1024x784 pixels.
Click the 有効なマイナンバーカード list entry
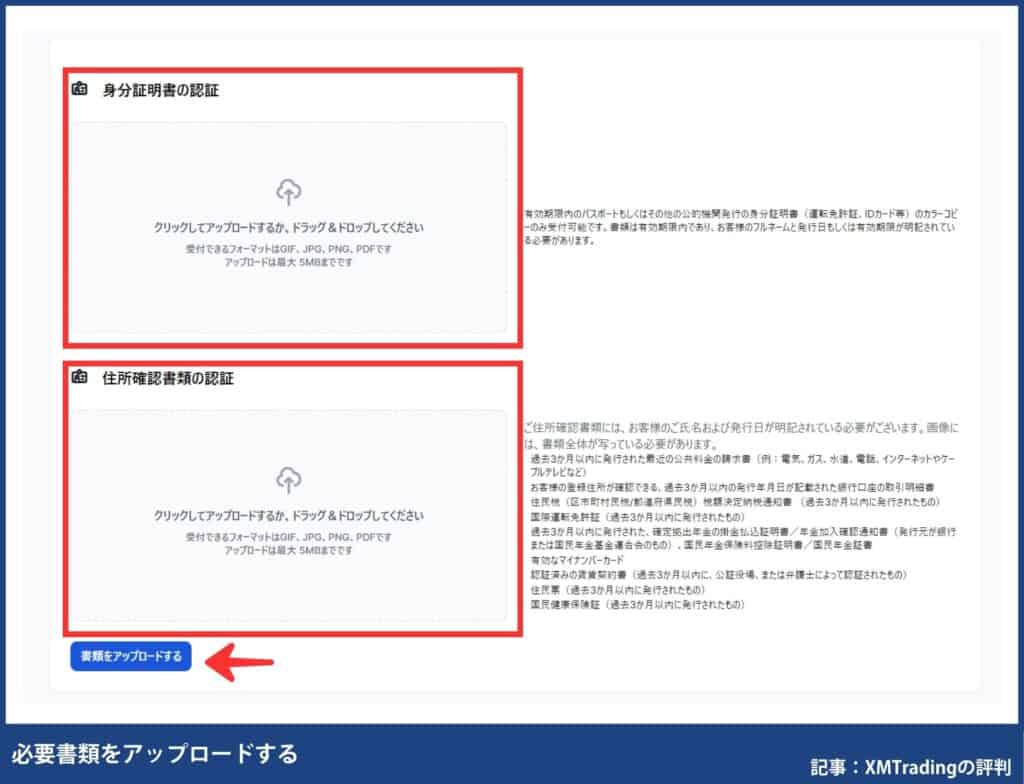[577, 560]
